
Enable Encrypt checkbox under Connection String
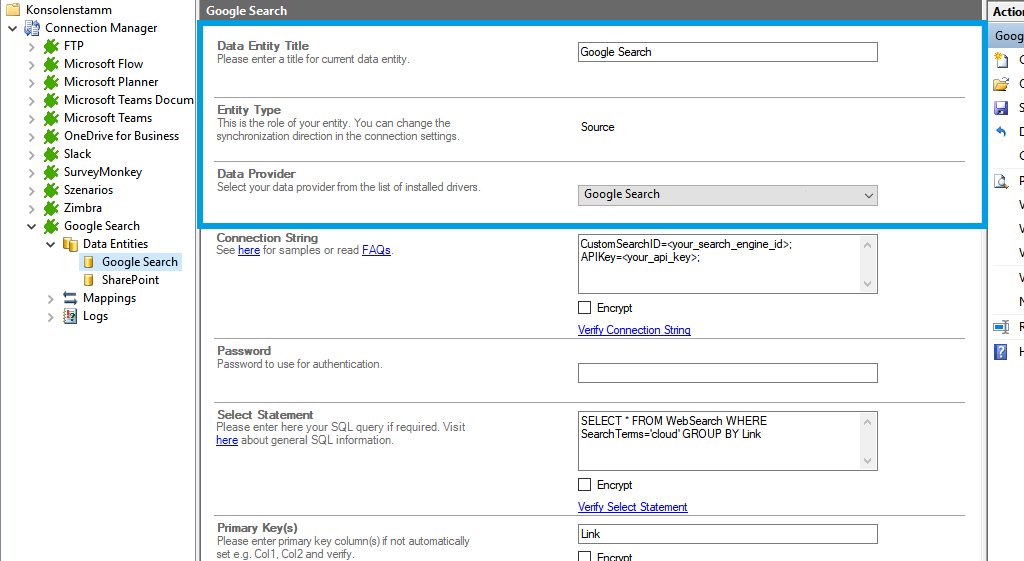(585, 308)
